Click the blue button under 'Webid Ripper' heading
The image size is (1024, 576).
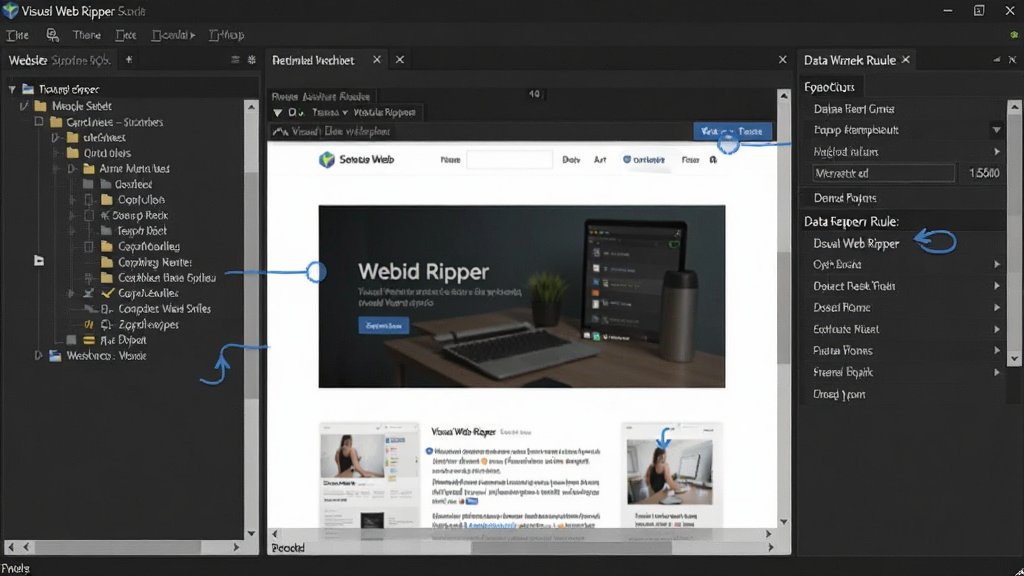point(383,325)
